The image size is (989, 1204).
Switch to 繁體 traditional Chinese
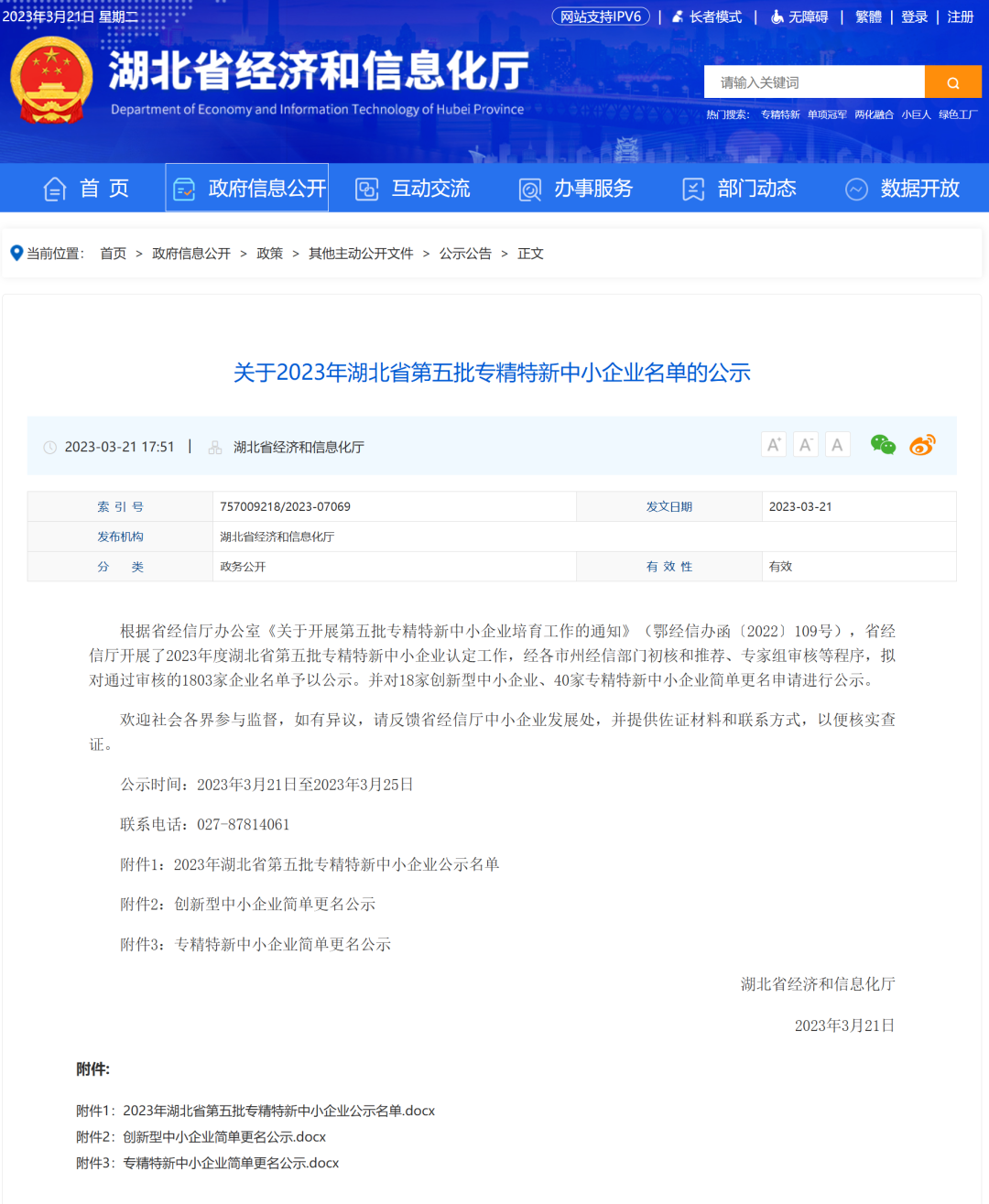(867, 17)
